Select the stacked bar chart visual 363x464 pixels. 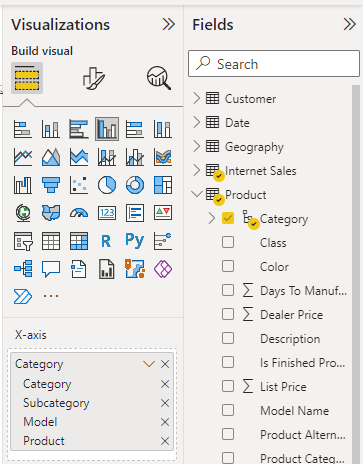pos(23,129)
